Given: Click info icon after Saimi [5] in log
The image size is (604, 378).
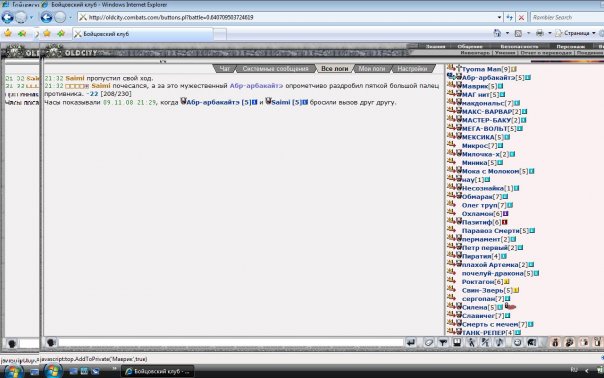Looking at the screenshot, I should click(x=305, y=102).
